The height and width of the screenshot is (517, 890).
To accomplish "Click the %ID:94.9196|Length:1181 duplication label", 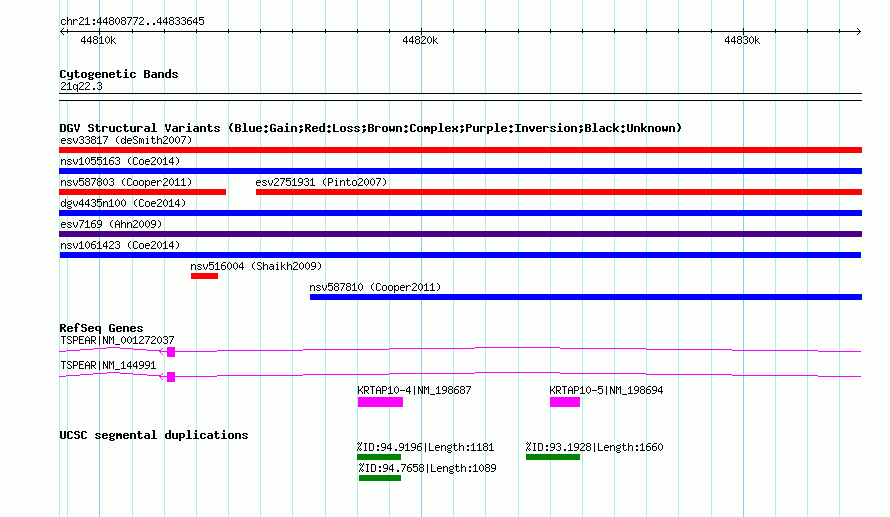I will (x=426, y=447).
